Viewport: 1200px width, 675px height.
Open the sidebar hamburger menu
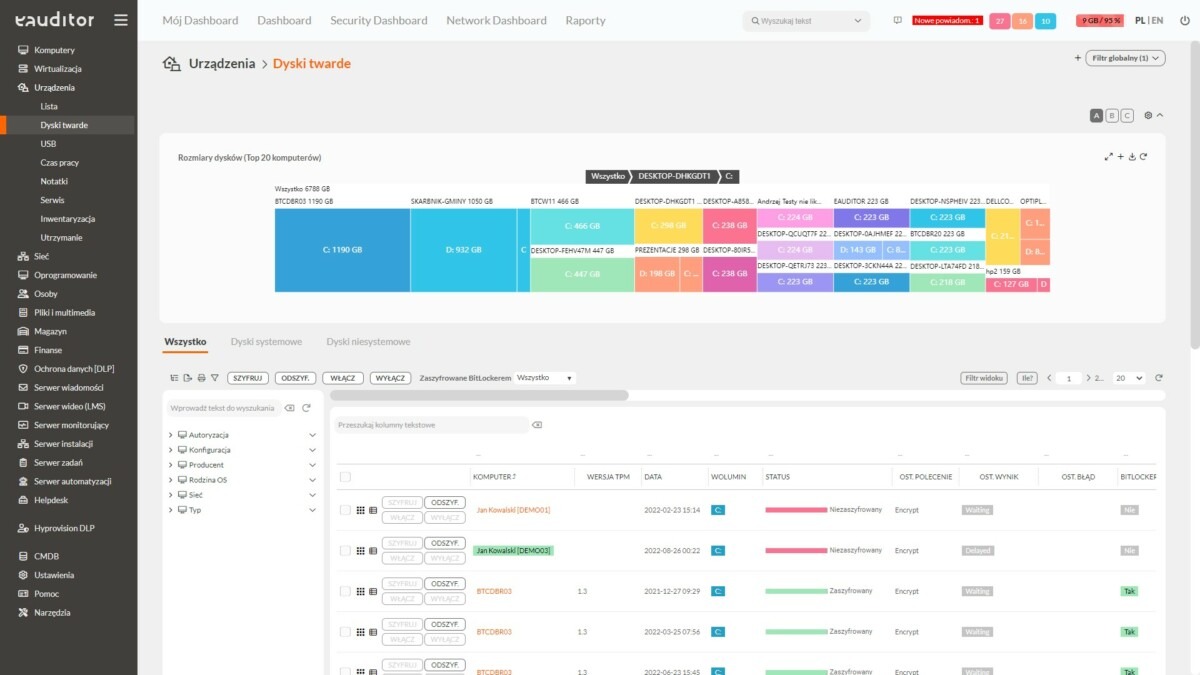[x=121, y=19]
